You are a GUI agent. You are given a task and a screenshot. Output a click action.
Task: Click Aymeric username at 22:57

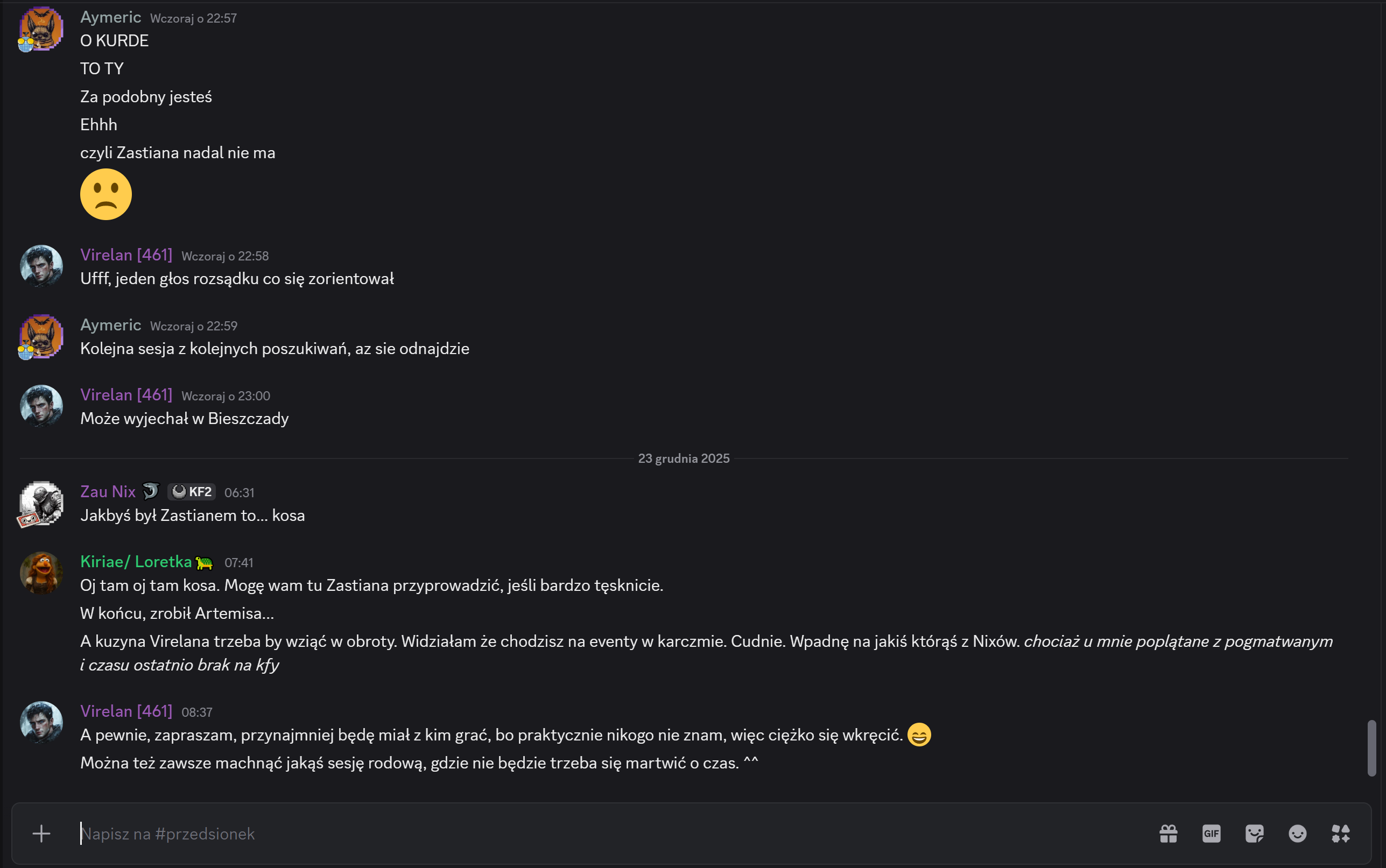pyautogui.click(x=111, y=17)
